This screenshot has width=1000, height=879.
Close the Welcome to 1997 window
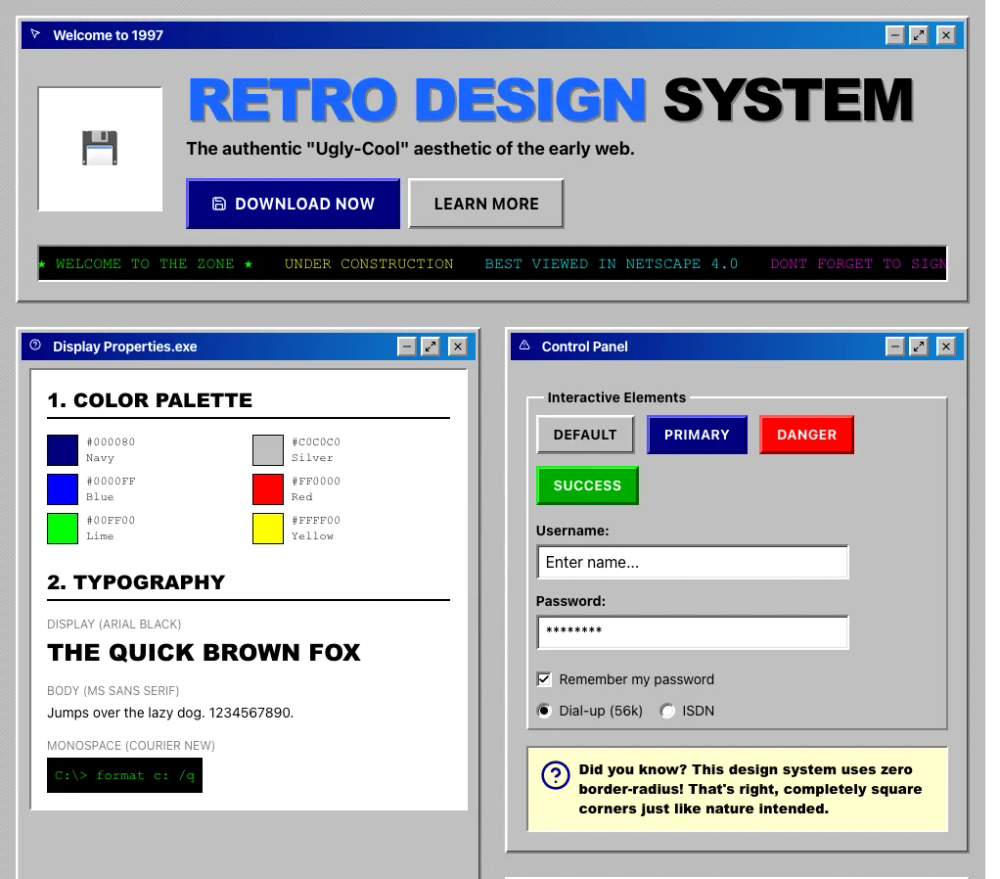tap(946, 35)
